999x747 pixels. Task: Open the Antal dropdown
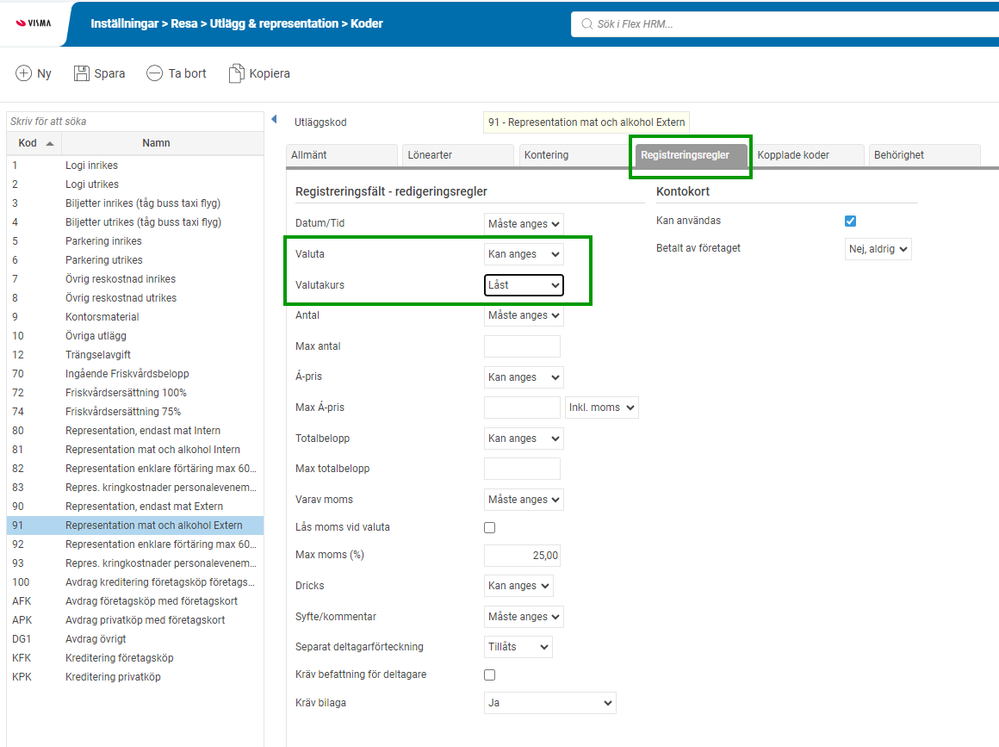524,315
